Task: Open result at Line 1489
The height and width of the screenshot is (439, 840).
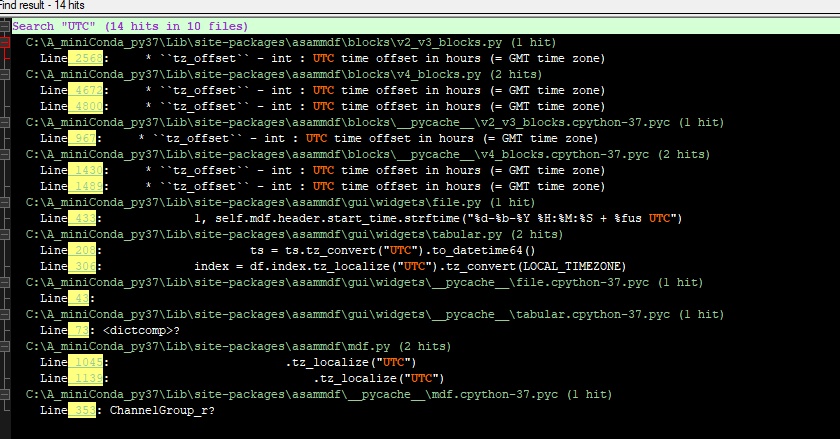Action: [x=322, y=187]
